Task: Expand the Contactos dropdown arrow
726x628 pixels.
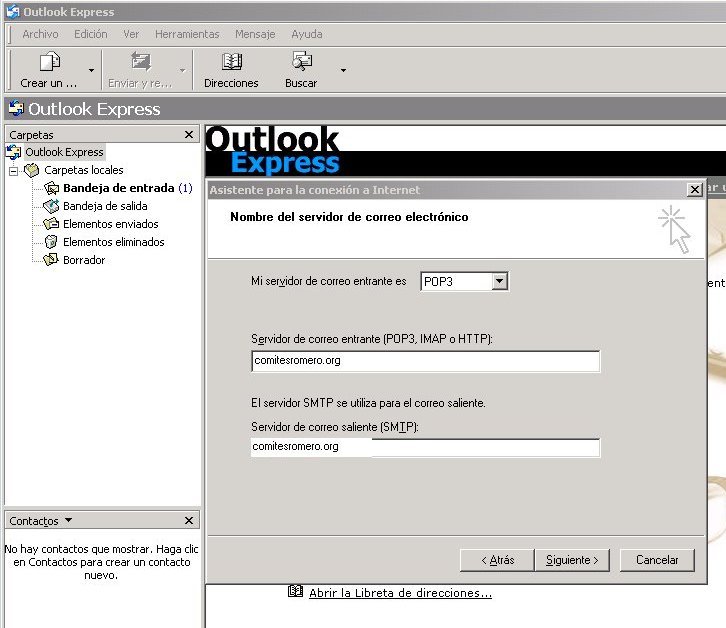Action: [68, 521]
